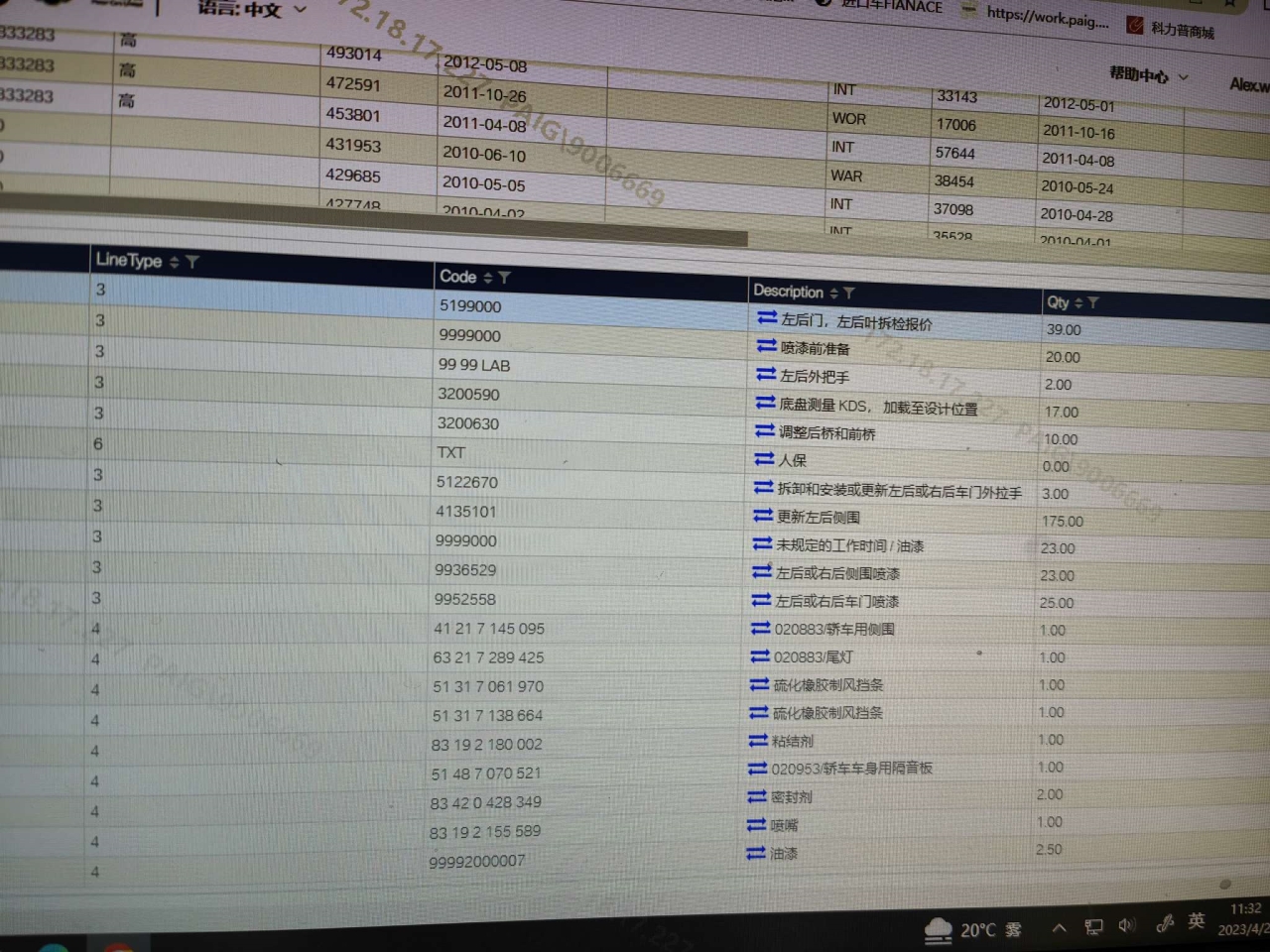Viewport: 1270px width, 952px height.
Task: Toggle sort arrows on LineType column
Action: [x=175, y=262]
